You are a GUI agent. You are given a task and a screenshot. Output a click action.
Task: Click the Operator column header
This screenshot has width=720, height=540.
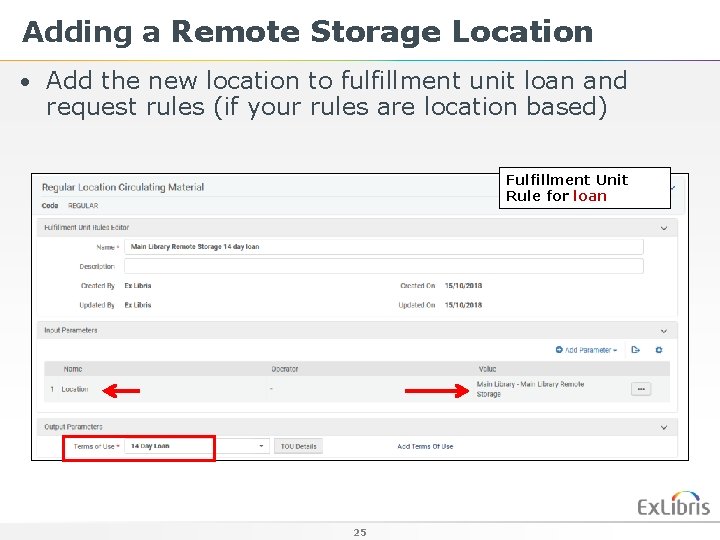(x=285, y=369)
